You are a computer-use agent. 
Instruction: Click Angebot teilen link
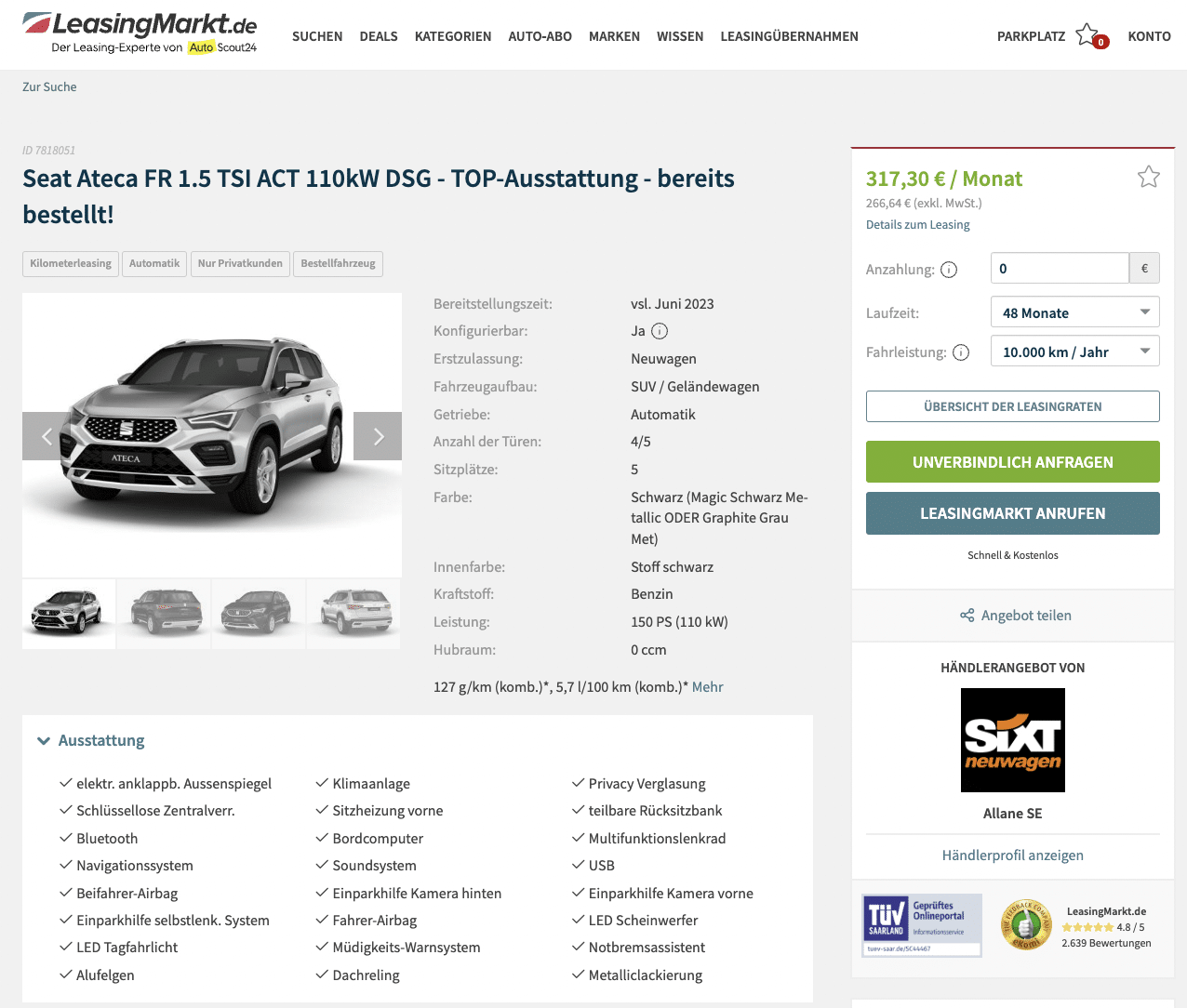pyautogui.click(x=1026, y=616)
